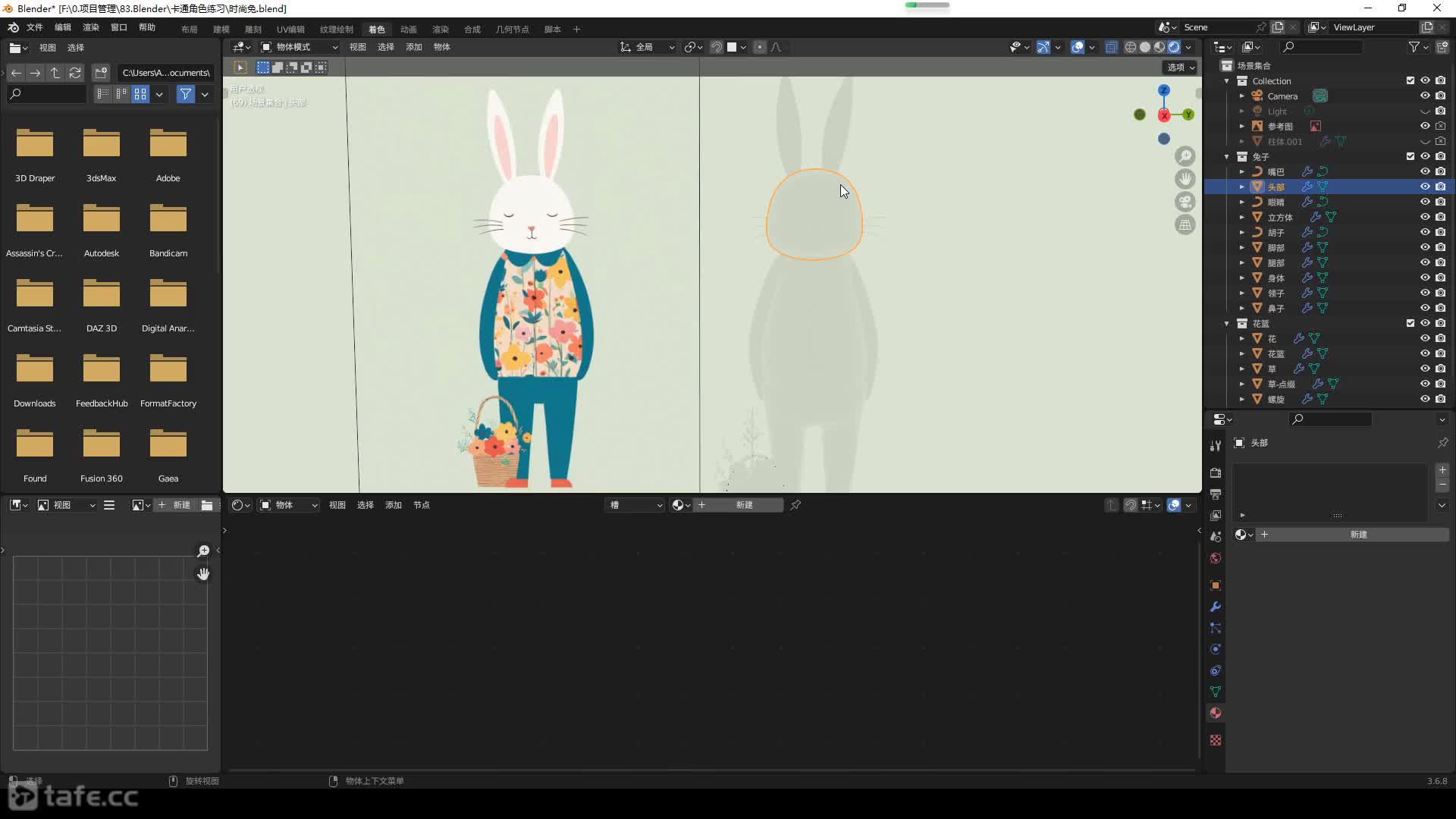
Task: Hide the 头部 object in viewport
Action: point(1425,187)
